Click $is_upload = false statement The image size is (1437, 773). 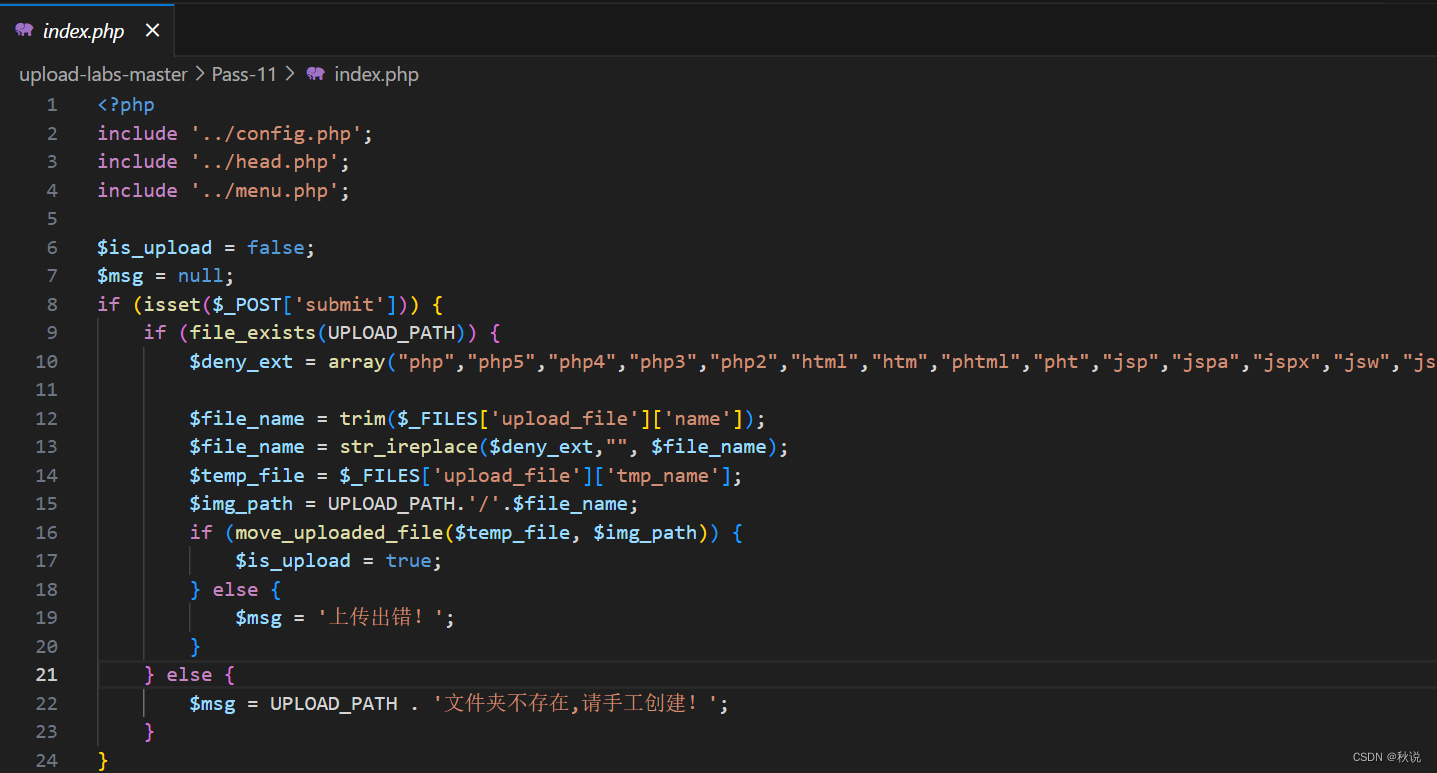pos(206,247)
